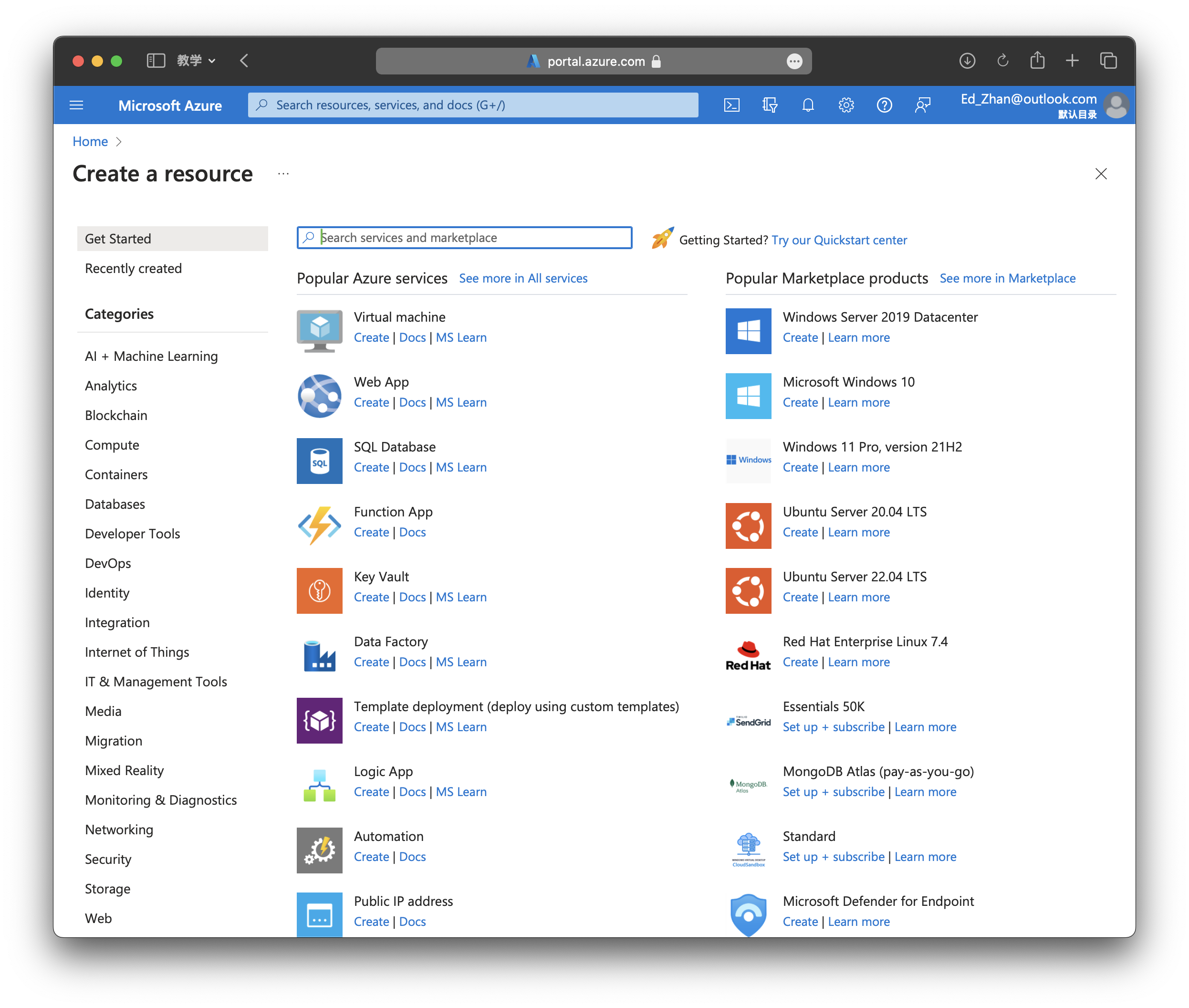Image resolution: width=1189 pixels, height=1008 pixels.
Task: Click the Help question mark icon
Action: [x=884, y=105]
